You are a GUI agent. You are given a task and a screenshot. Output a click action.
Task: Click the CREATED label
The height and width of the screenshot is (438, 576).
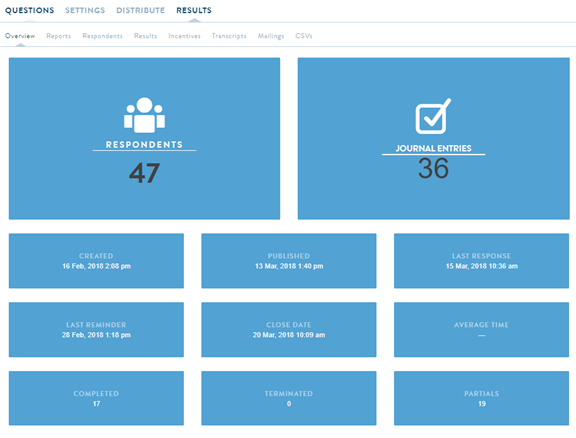[x=96, y=256]
